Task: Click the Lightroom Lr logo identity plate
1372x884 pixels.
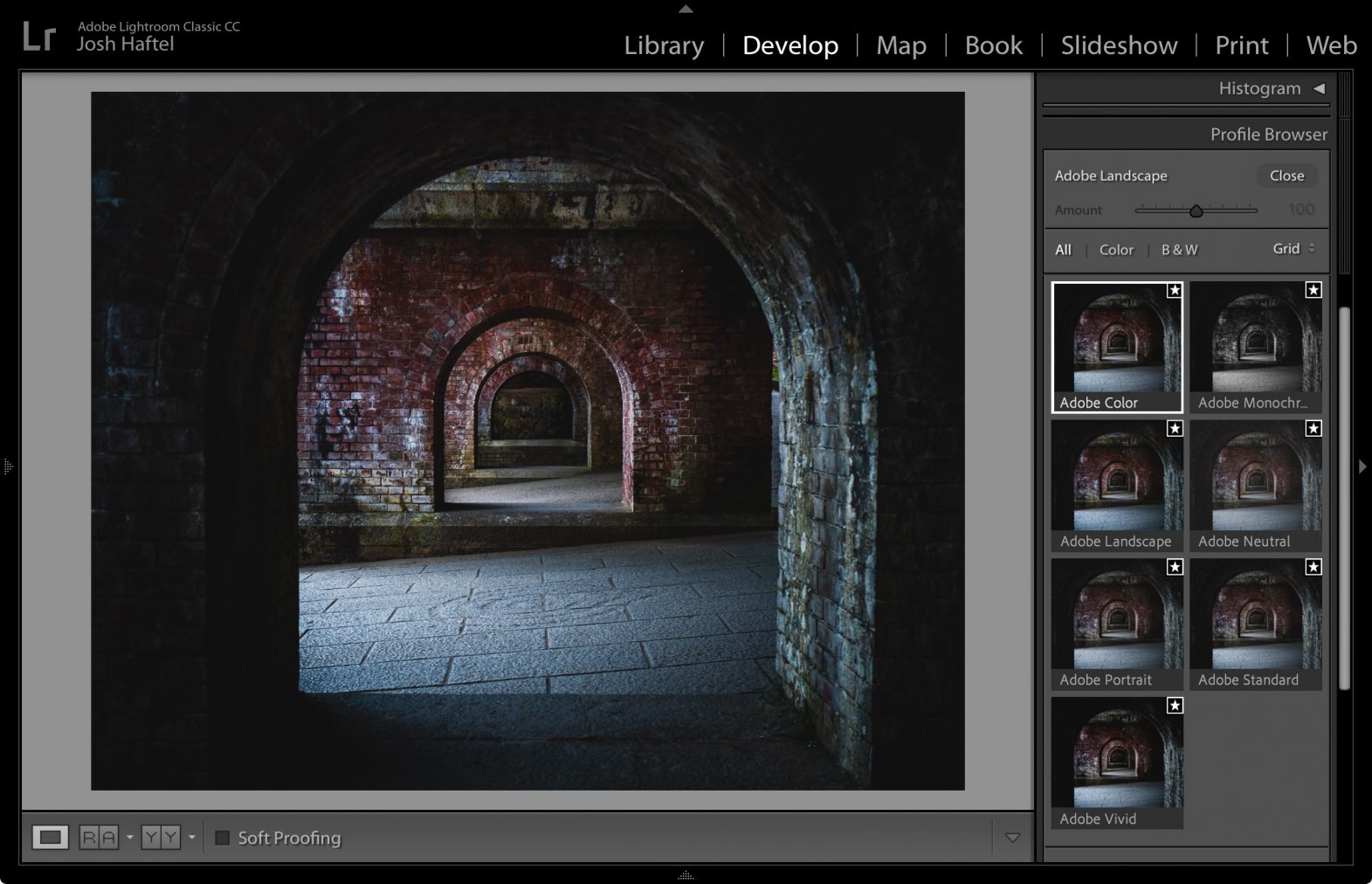Action: coord(39,37)
